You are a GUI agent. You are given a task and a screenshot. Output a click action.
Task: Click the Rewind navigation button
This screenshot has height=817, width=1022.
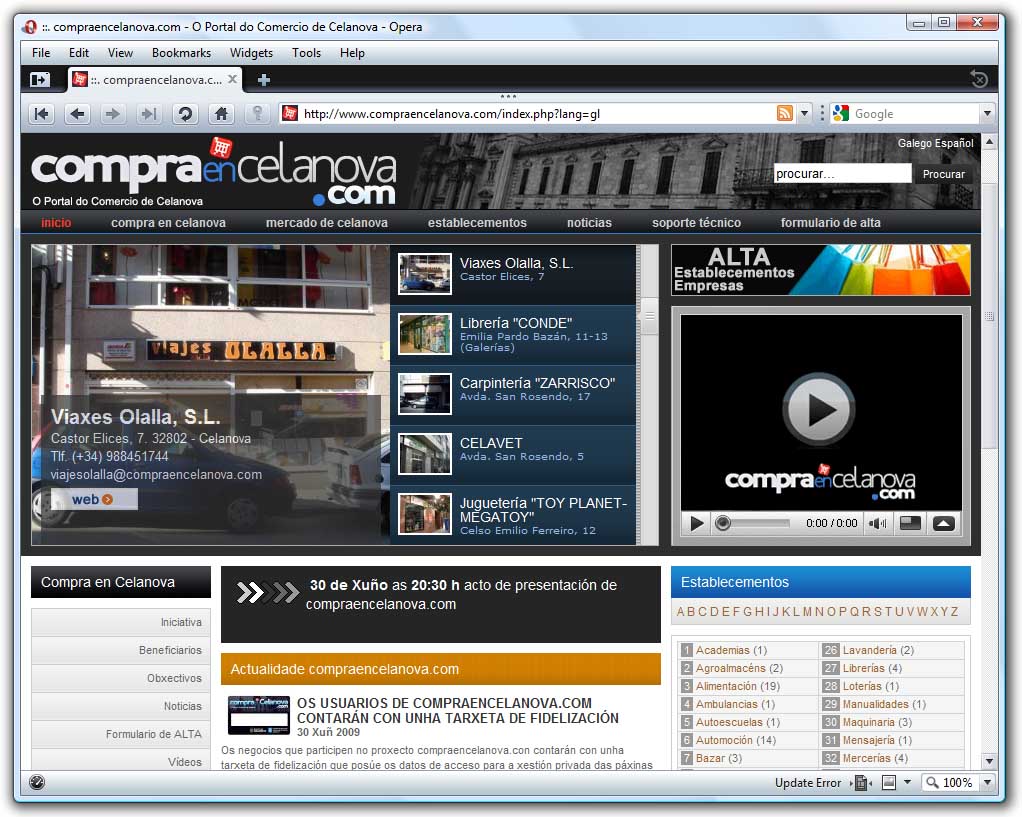41,114
